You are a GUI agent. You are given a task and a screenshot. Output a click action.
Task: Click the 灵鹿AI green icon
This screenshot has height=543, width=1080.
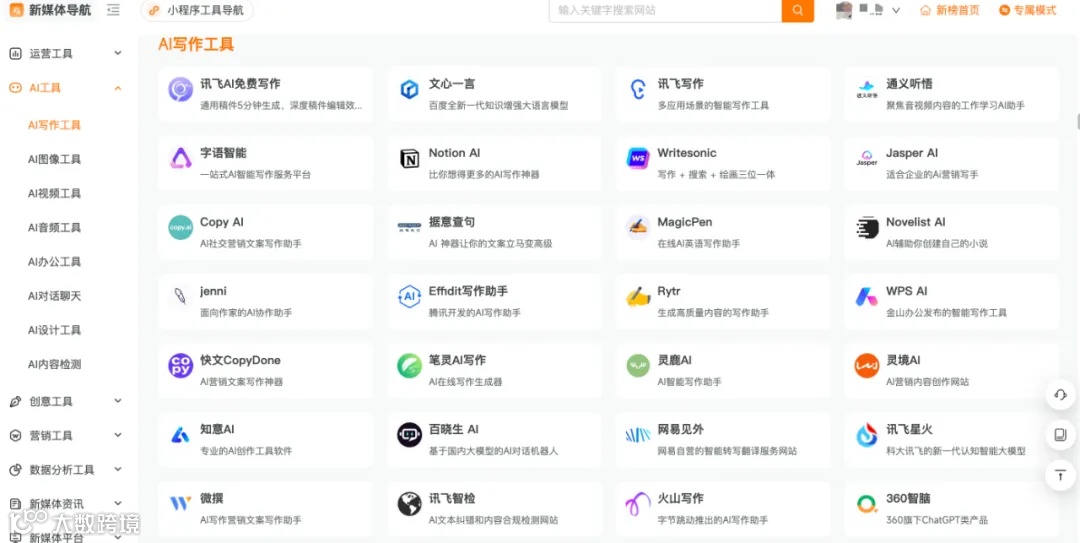tap(638, 365)
